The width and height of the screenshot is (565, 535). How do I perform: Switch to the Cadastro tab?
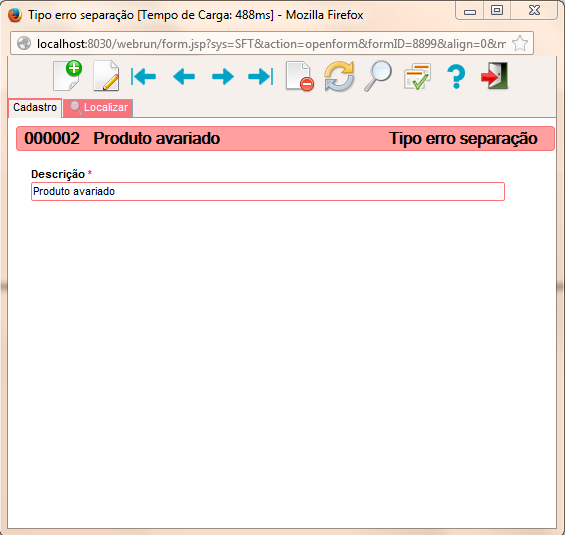pyautogui.click(x=35, y=107)
